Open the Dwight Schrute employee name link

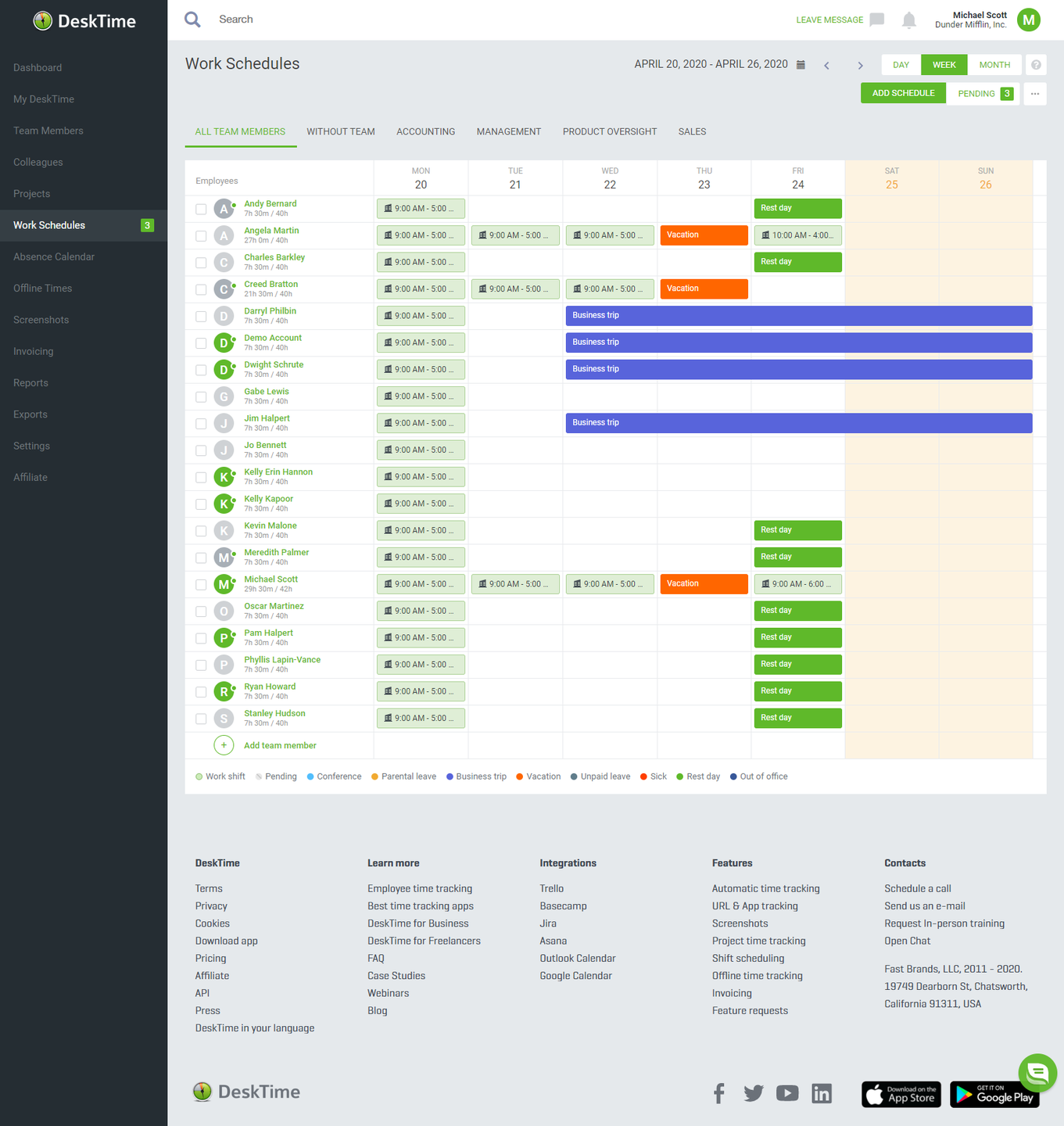click(274, 365)
